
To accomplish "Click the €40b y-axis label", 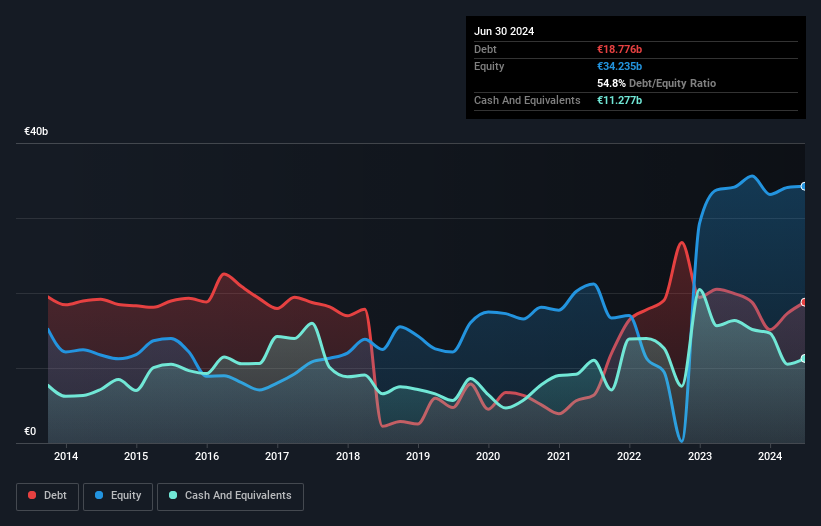I will [36, 131].
